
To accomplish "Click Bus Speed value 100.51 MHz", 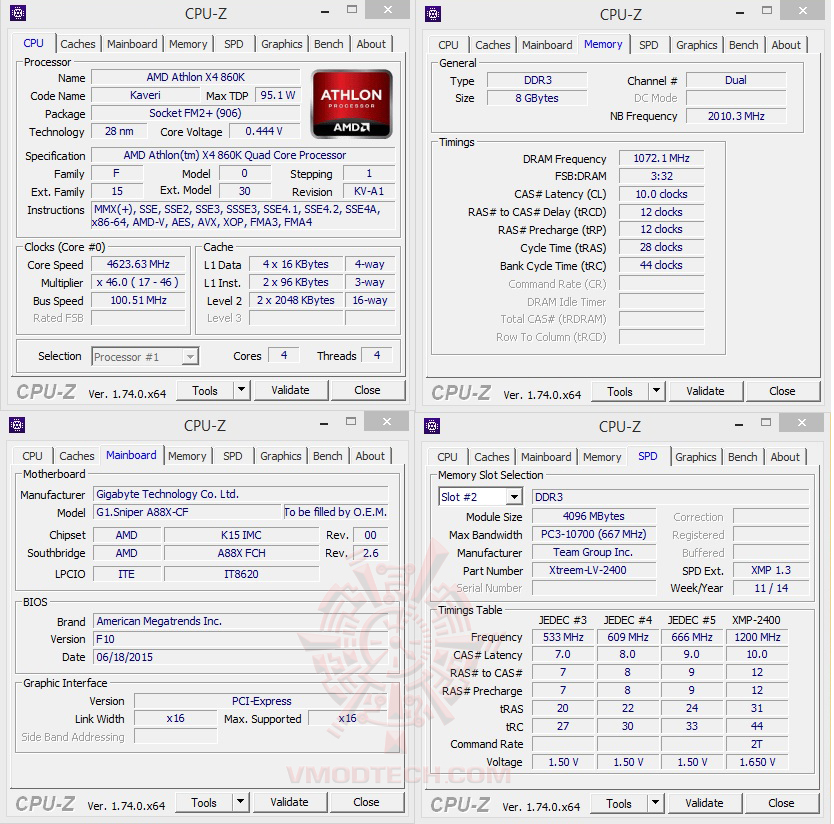I will pyautogui.click(x=138, y=301).
